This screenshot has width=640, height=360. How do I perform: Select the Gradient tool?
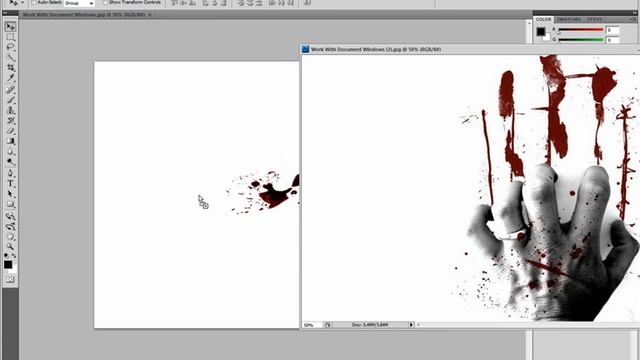(10, 141)
